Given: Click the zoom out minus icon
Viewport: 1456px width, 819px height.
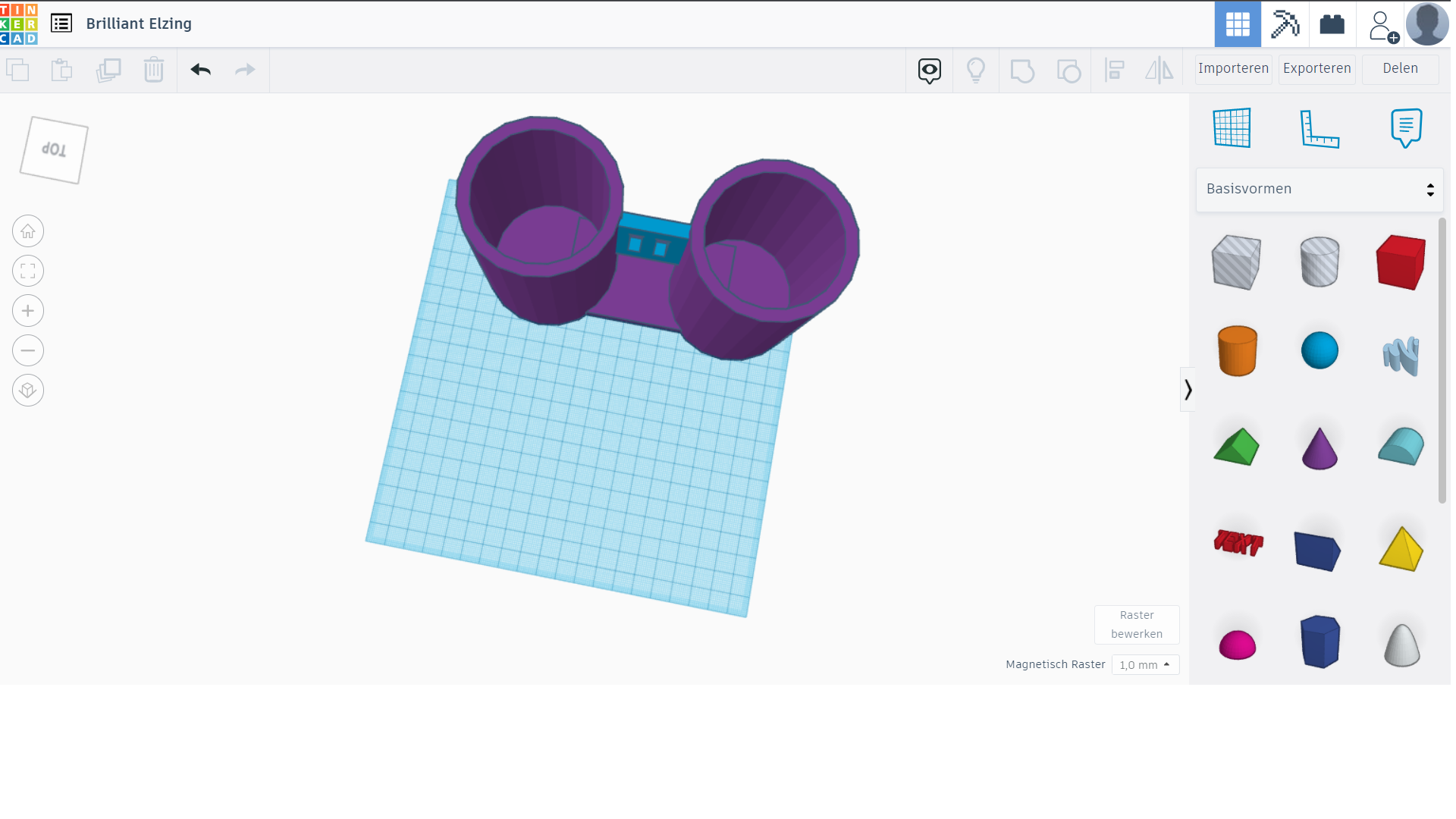Looking at the screenshot, I should pos(28,350).
